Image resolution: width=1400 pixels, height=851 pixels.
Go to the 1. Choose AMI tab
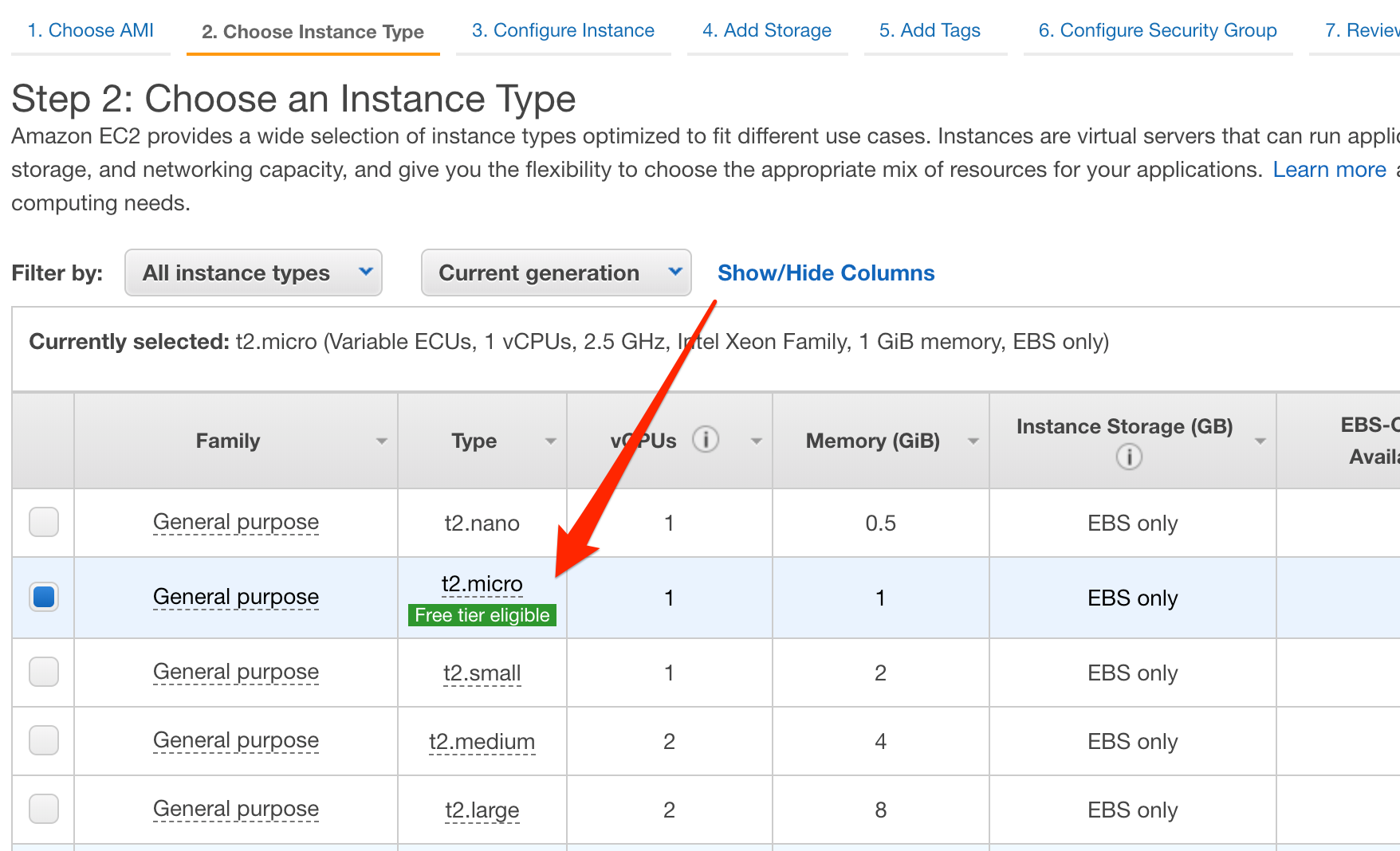(x=90, y=30)
